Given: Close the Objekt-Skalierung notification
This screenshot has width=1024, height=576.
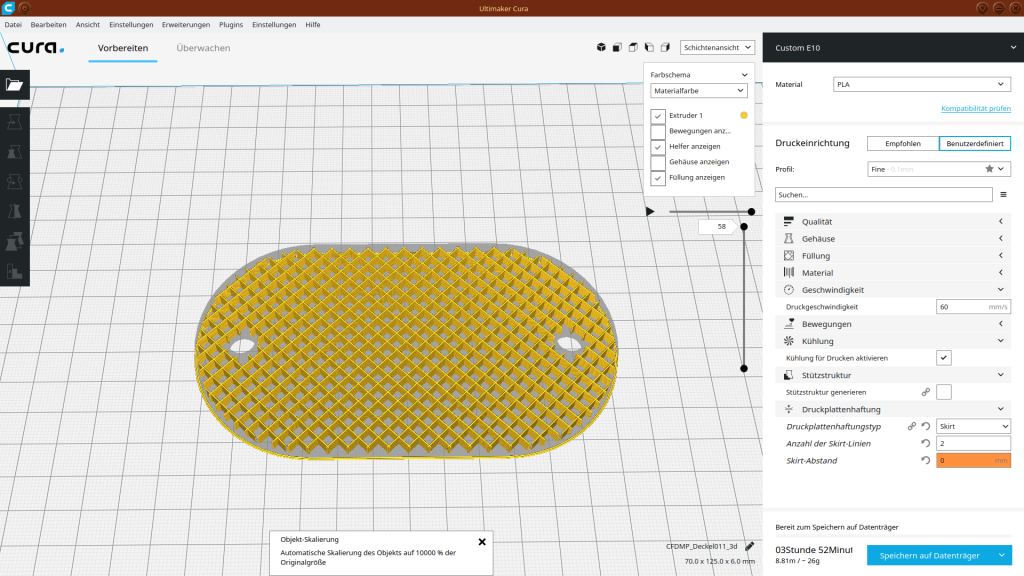Looking at the screenshot, I should click(x=482, y=541).
